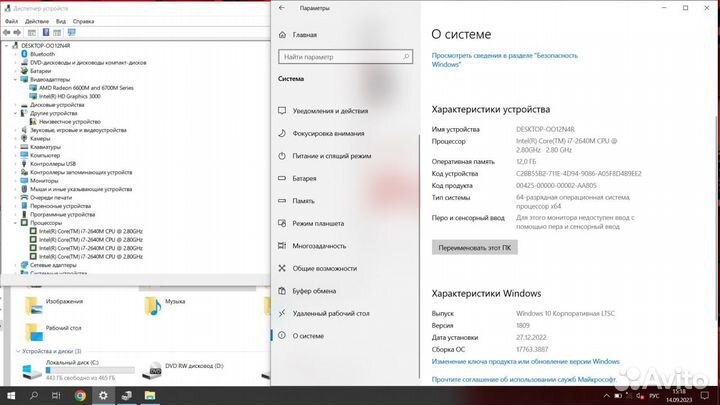
Task: Switch to File Explorer taskbar icon
Action: pos(150,395)
